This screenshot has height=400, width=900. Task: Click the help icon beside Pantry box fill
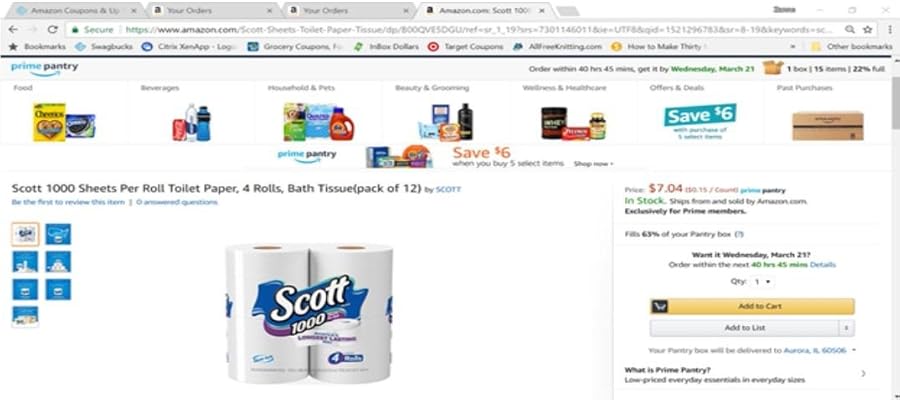[739, 234]
